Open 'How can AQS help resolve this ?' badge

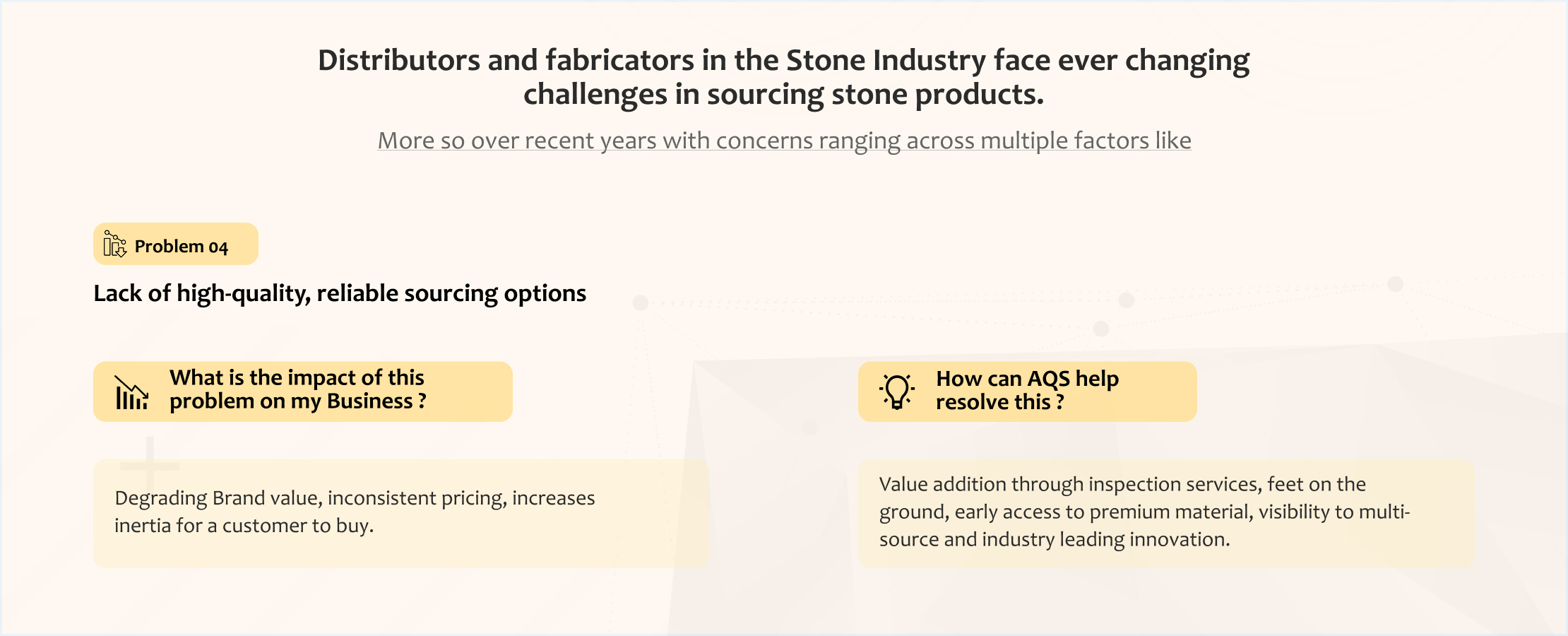coord(1027,391)
